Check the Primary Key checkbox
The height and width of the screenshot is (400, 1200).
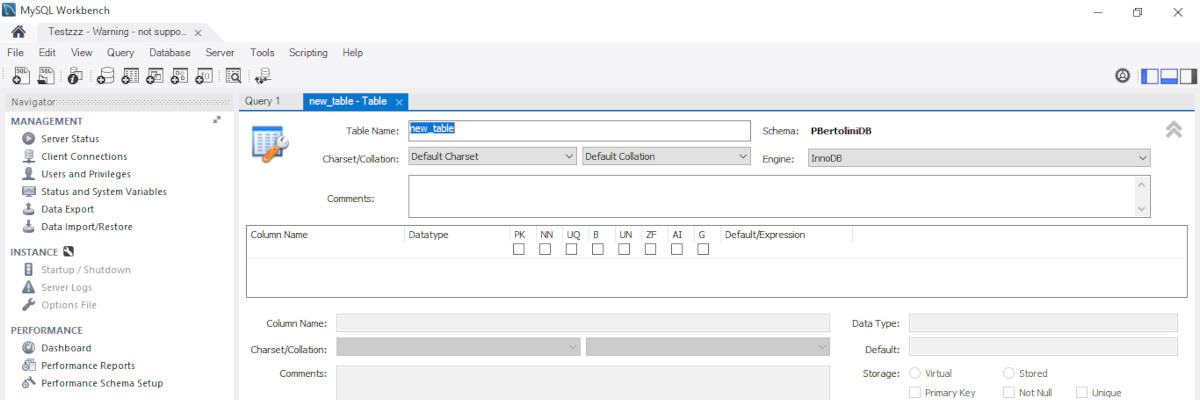pos(915,393)
